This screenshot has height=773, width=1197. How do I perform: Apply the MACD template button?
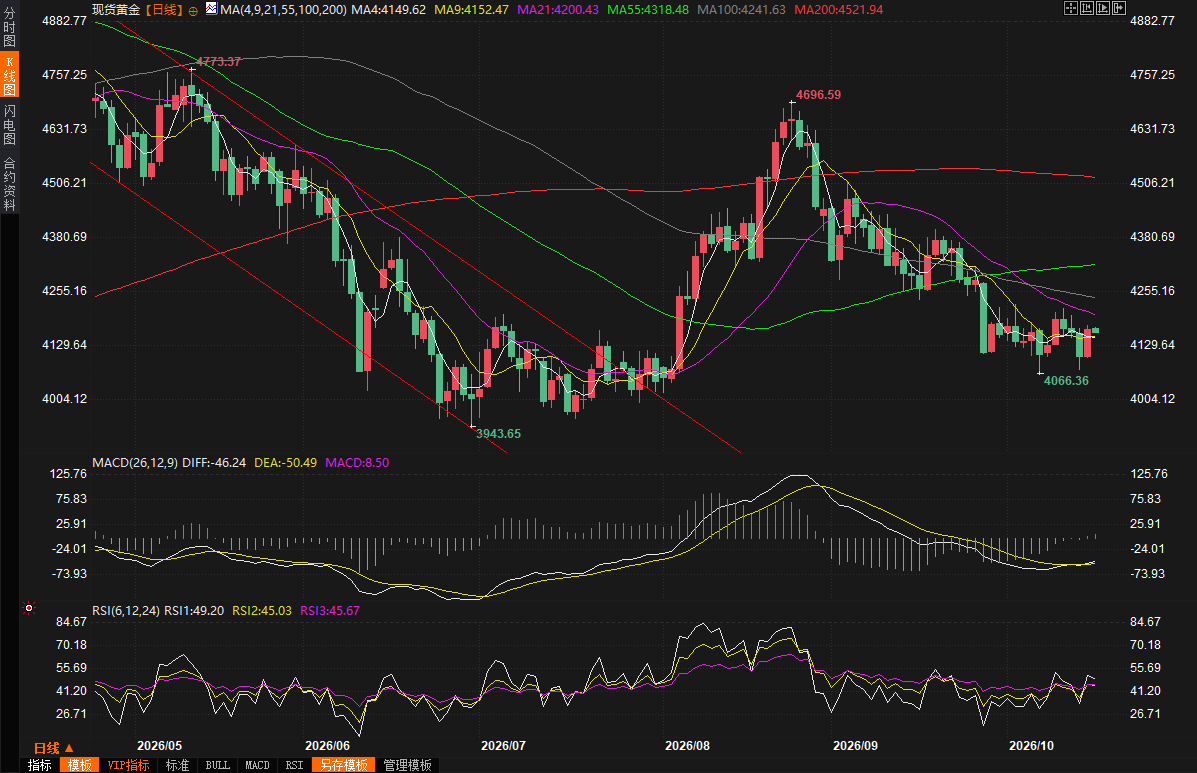[257, 765]
